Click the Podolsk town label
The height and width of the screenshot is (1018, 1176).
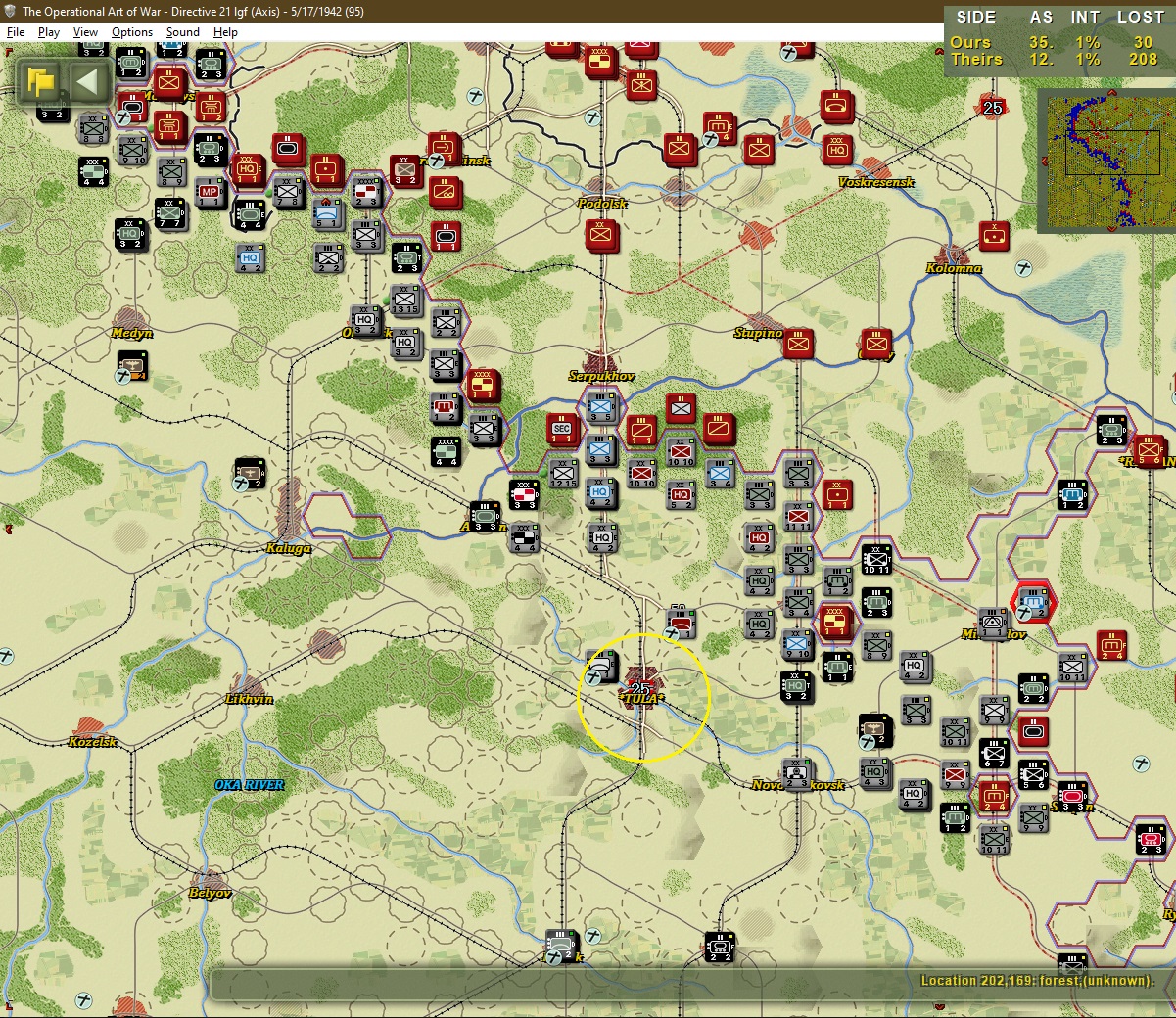[x=602, y=204]
